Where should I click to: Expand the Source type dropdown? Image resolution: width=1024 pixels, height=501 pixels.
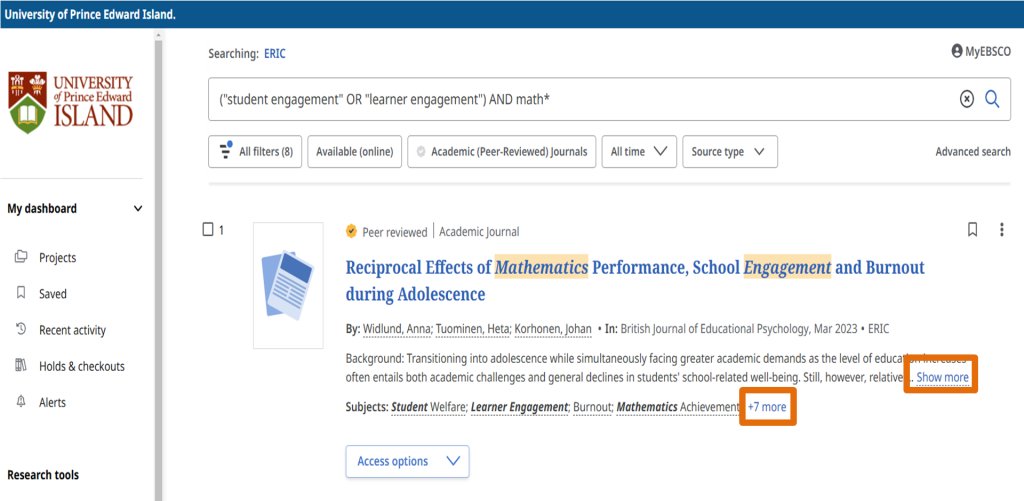(729, 152)
